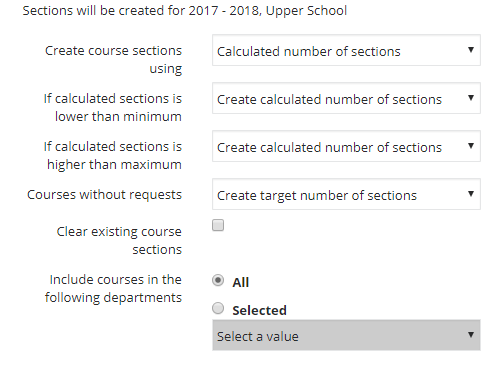Click the arrow icon of 'Create course sections using'
Viewport: 497px width, 367px height.
(471, 50)
